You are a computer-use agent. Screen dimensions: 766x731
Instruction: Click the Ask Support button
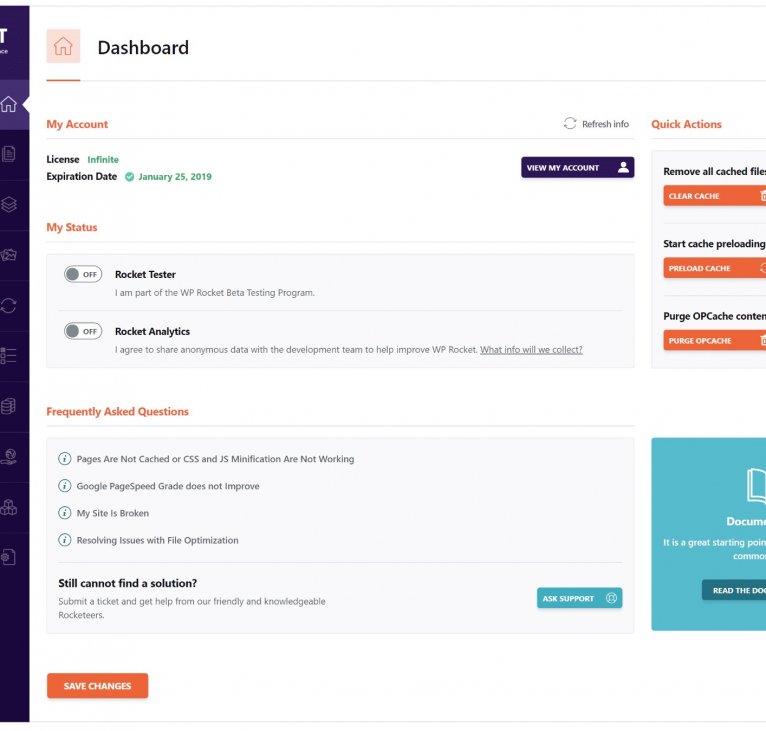click(579, 598)
